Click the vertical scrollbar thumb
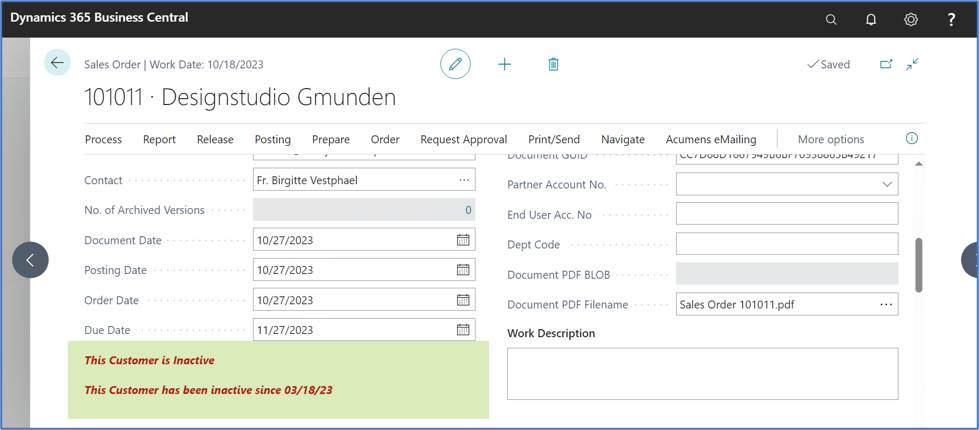Image resolution: width=979 pixels, height=430 pixels. pos(918,265)
